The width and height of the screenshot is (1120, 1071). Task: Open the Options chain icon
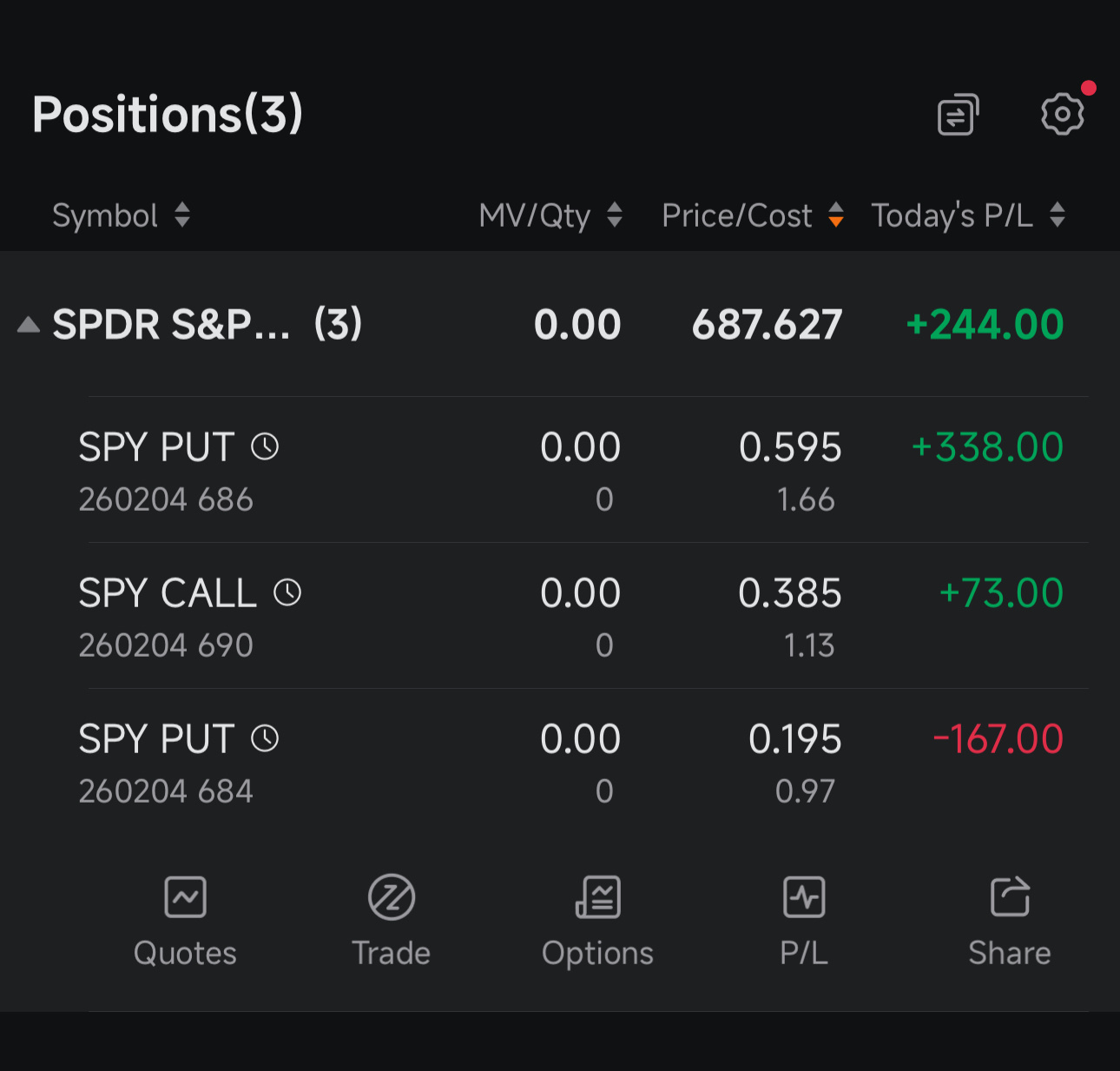[598, 897]
